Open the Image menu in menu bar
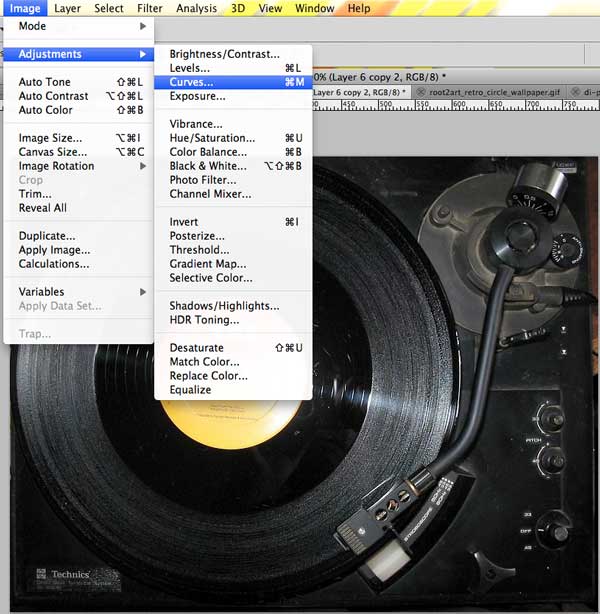The height and width of the screenshot is (614, 600). 25,8
